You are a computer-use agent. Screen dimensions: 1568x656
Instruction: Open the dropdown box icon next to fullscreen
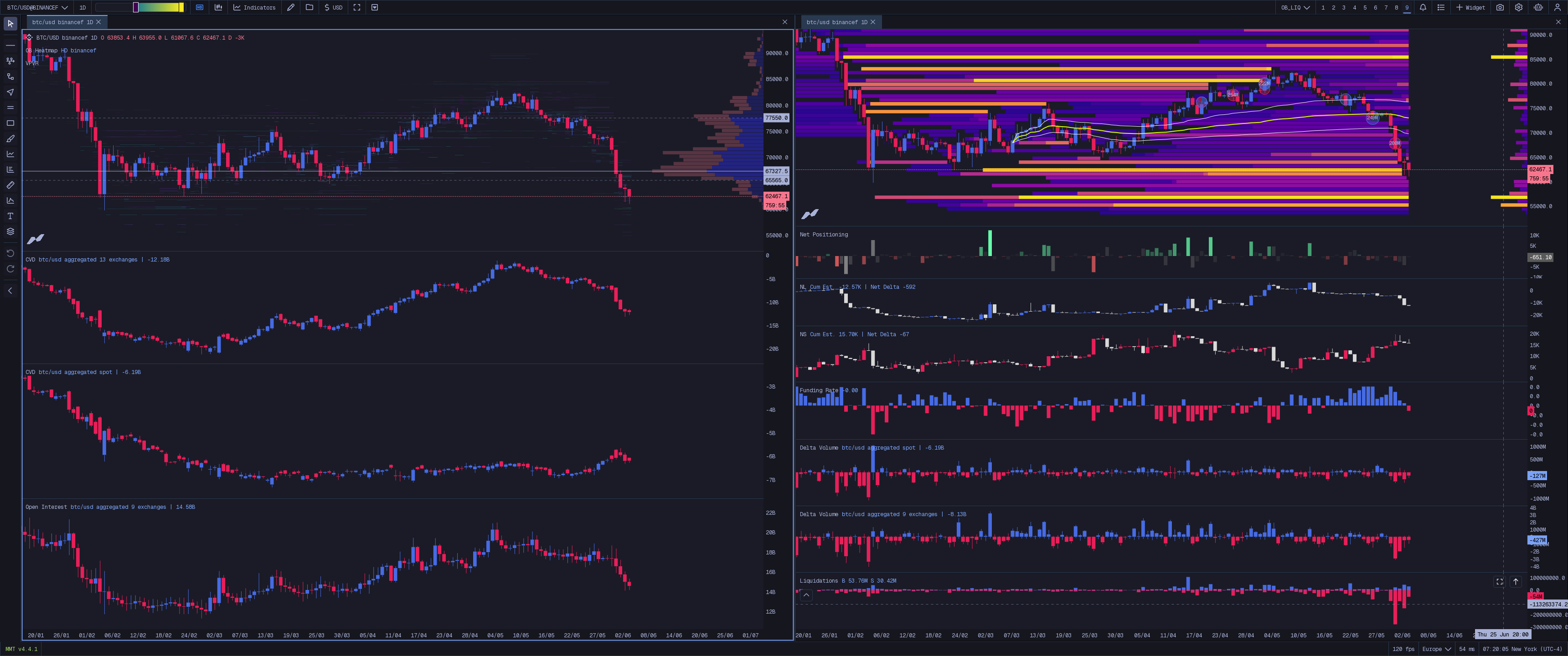375,7
